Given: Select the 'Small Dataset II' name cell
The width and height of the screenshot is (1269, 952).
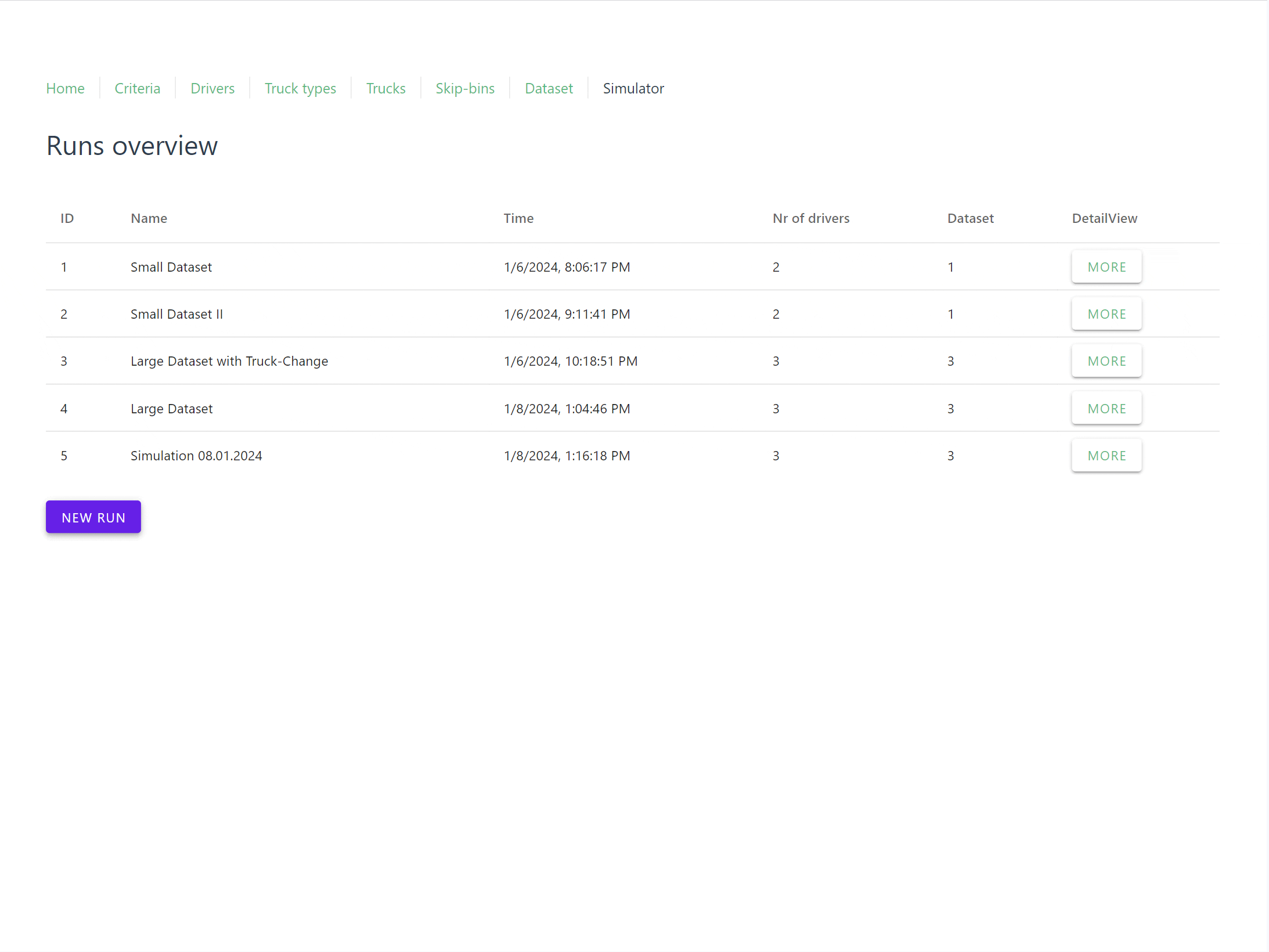Looking at the screenshot, I should (176, 314).
